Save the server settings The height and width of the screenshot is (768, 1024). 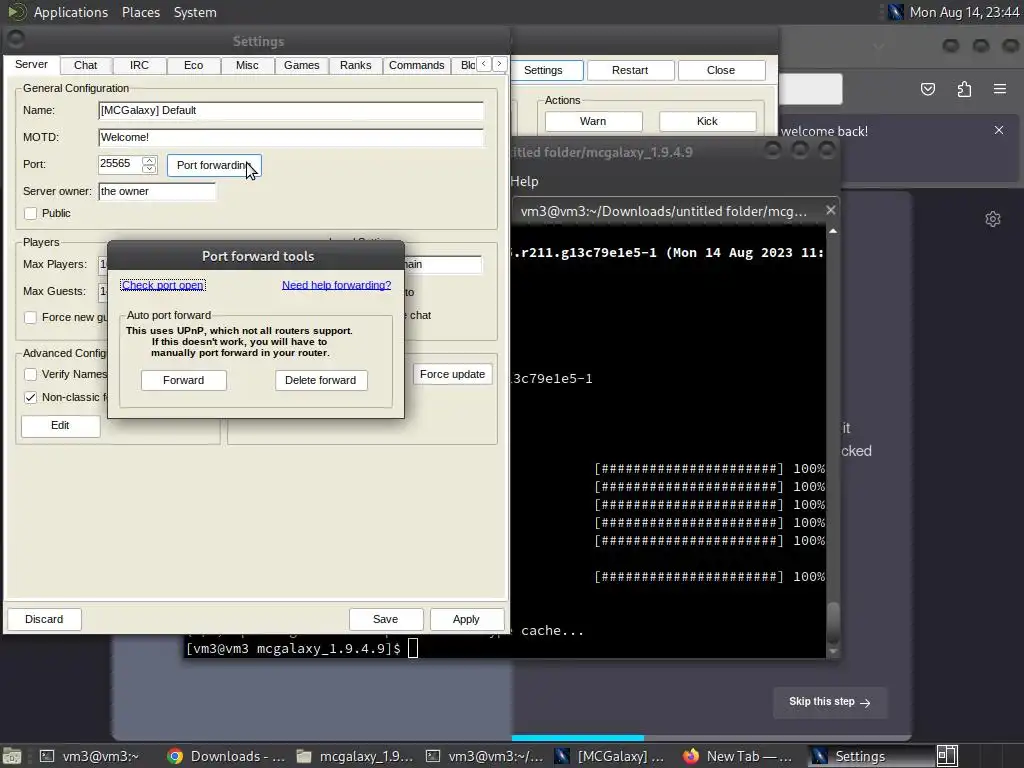tap(385, 619)
